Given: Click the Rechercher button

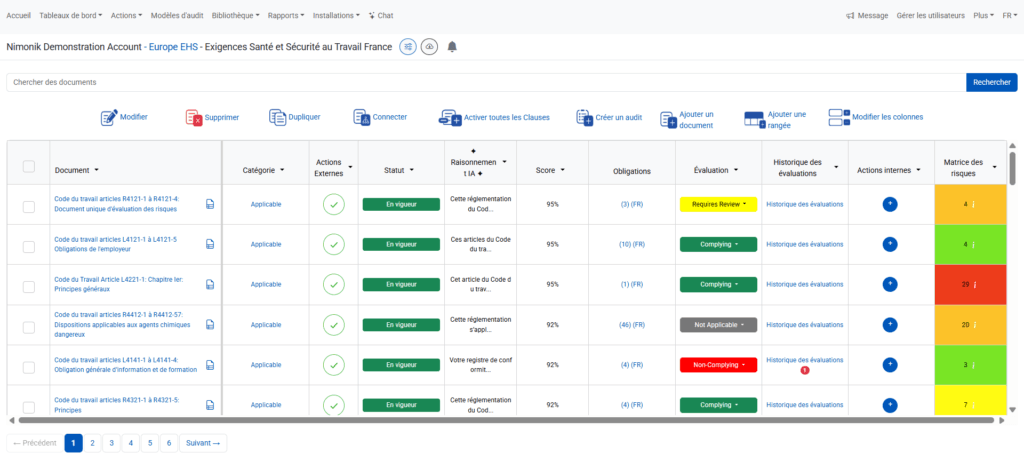Looking at the screenshot, I should (x=991, y=82).
